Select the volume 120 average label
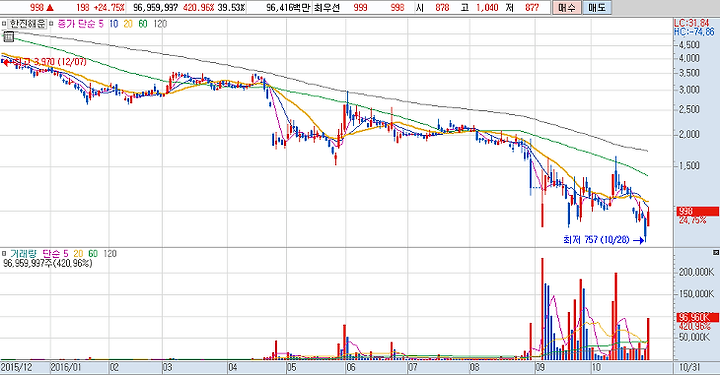Screen dimensions: 720x375 [110, 253]
